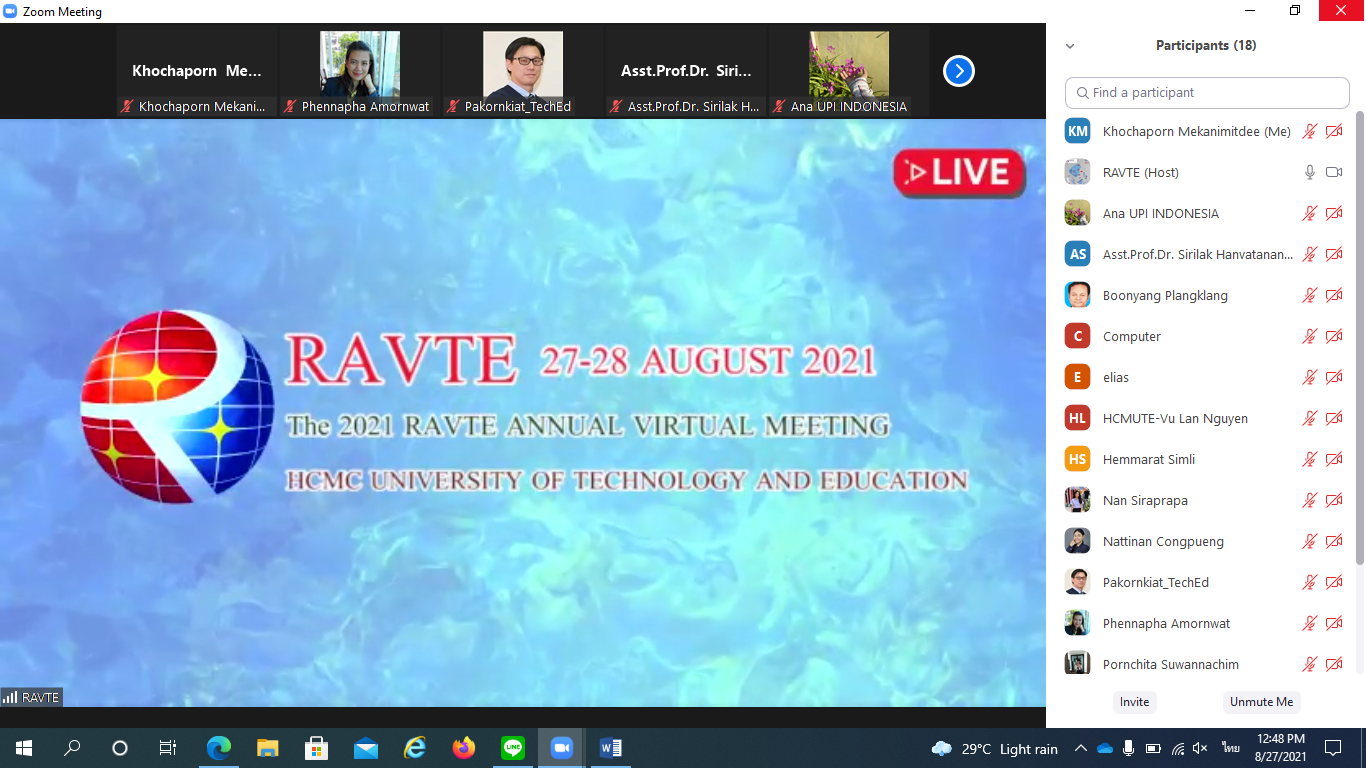Open Firefox from taskbar
This screenshot has width=1366, height=768.
click(x=463, y=747)
